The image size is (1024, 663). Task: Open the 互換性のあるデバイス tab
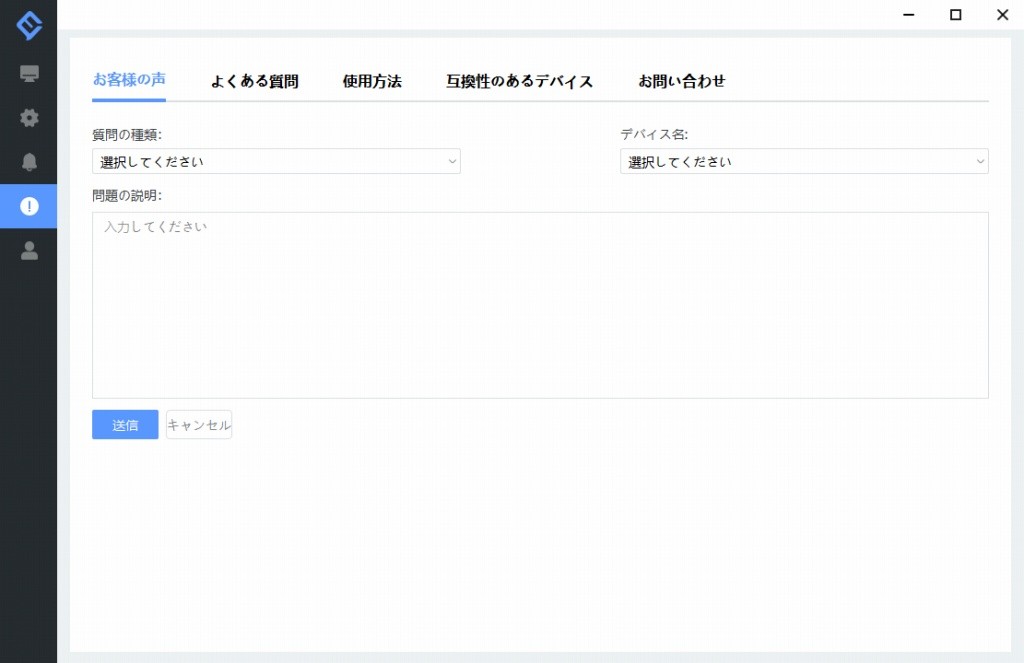tap(519, 81)
